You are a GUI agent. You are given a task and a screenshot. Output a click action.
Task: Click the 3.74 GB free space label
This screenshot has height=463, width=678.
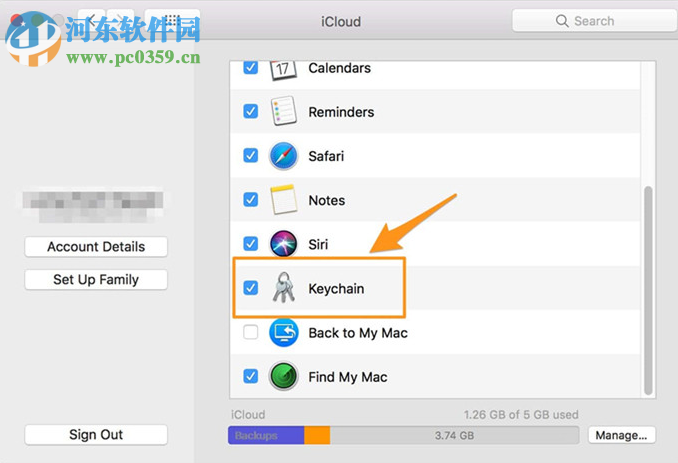(x=454, y=435)
